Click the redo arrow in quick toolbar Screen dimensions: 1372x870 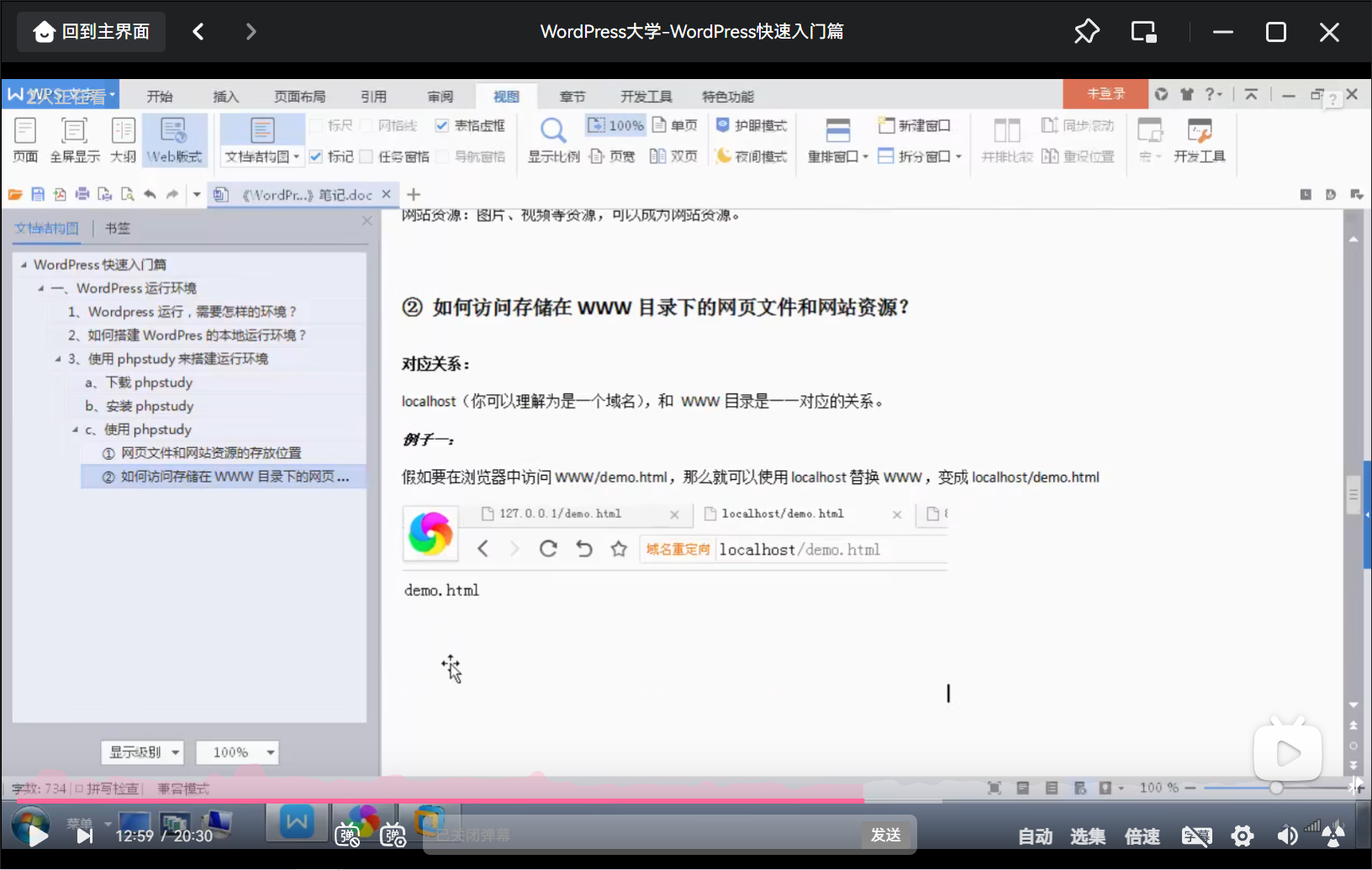(x=172, y=194)
